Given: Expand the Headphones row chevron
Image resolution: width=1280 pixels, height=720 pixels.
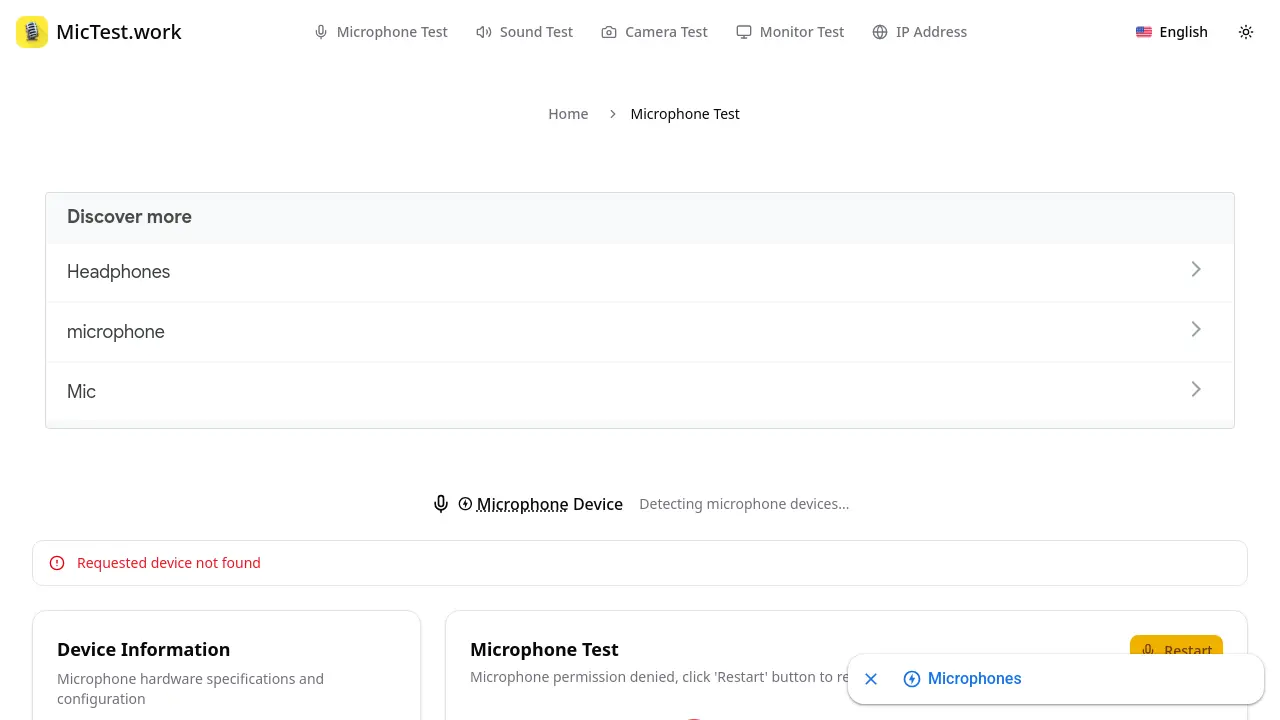Looking at the screenshot, I should [1196, 270].
